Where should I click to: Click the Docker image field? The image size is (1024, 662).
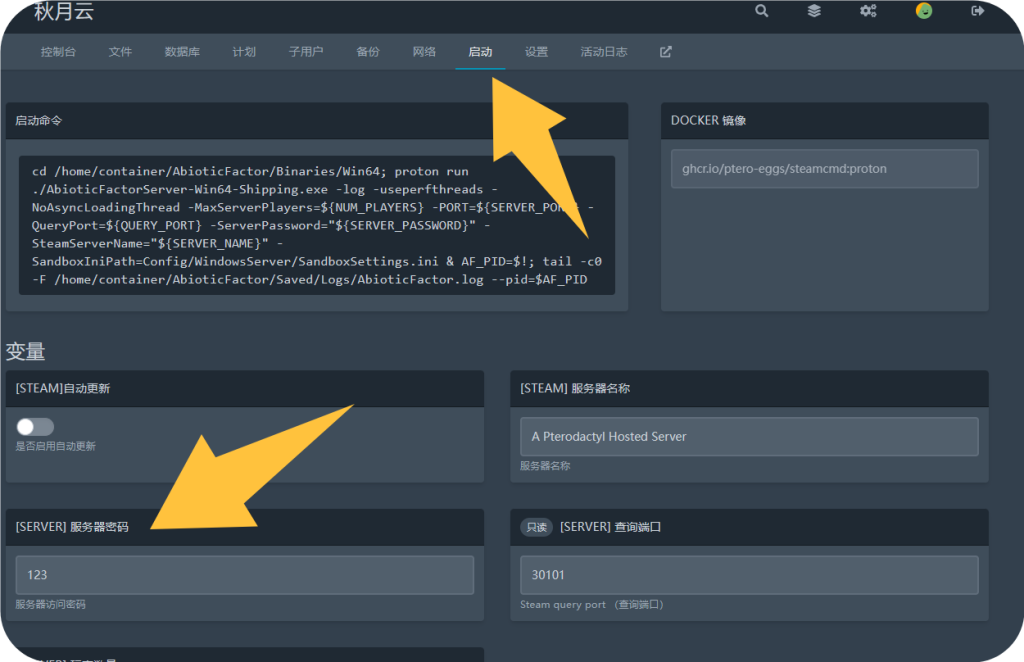824,169
